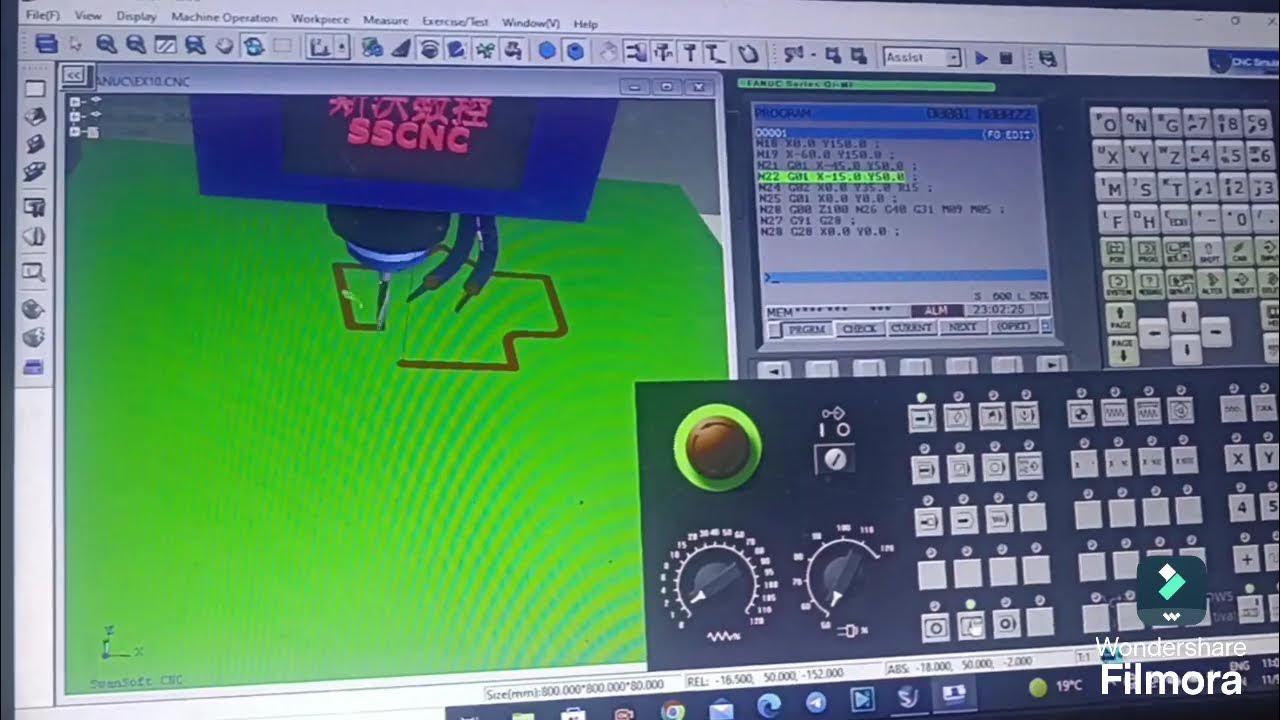Toggle the x1 increment button
The width and height of the screenshot is (1280, 720).
1085,462
